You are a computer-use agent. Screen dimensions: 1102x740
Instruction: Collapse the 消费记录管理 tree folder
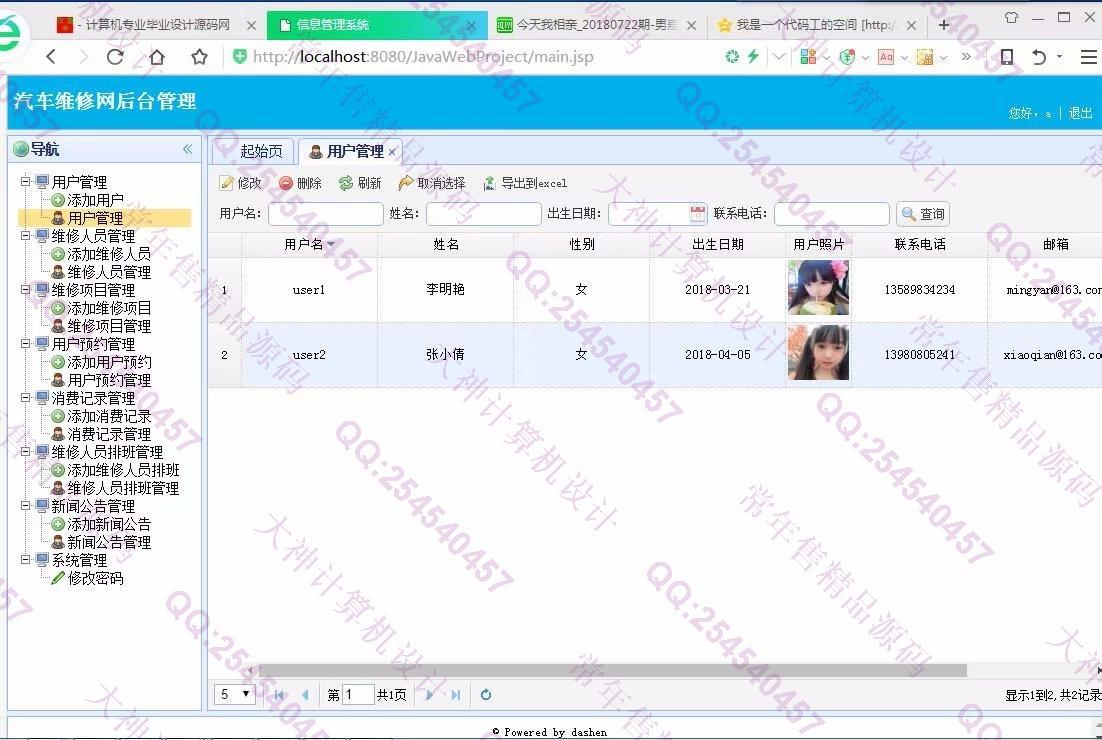25,398
